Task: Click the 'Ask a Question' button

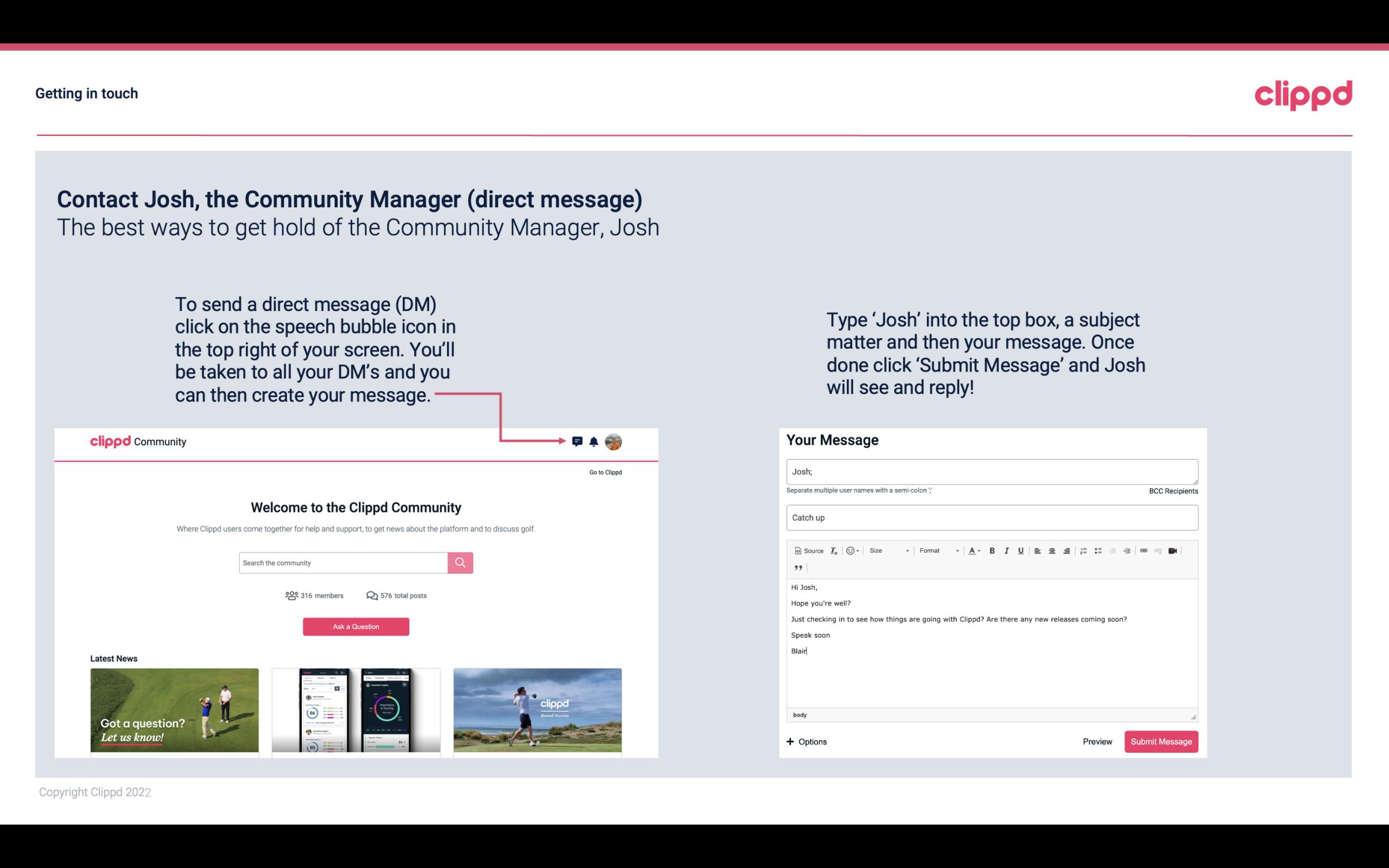Action: point(356,626)
